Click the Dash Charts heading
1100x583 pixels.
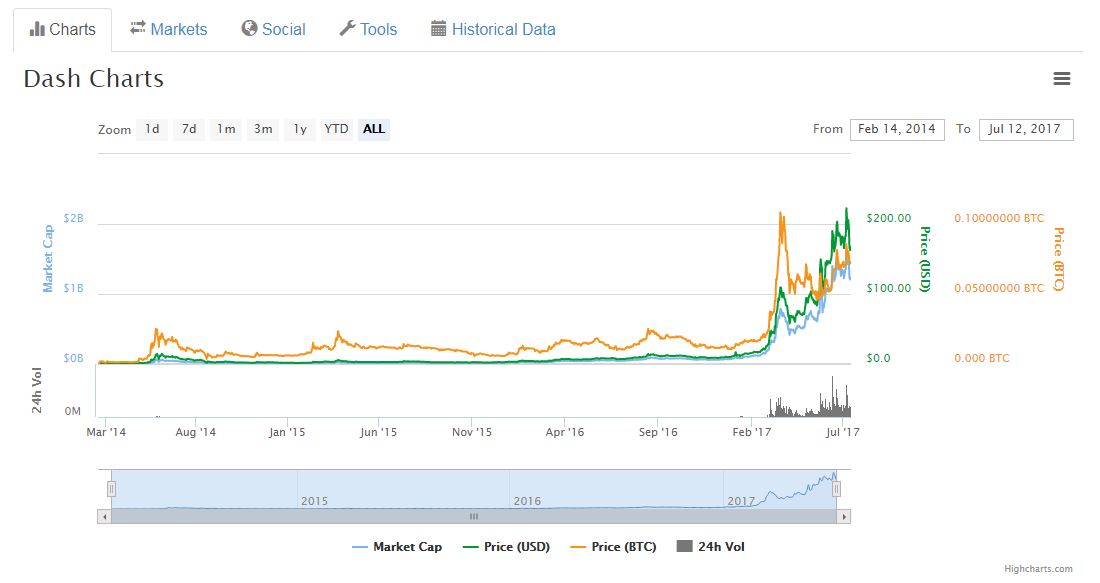tap(93, 79)
